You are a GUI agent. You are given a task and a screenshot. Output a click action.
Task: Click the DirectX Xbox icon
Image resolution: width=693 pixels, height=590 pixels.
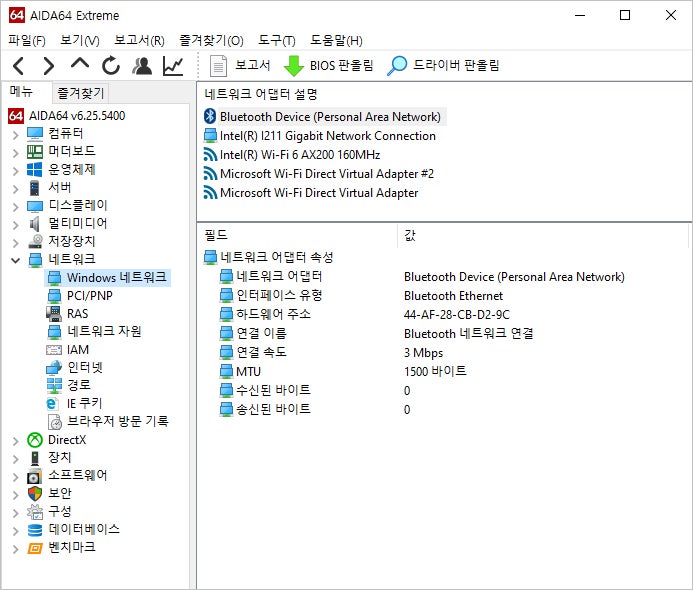(34, 440)
